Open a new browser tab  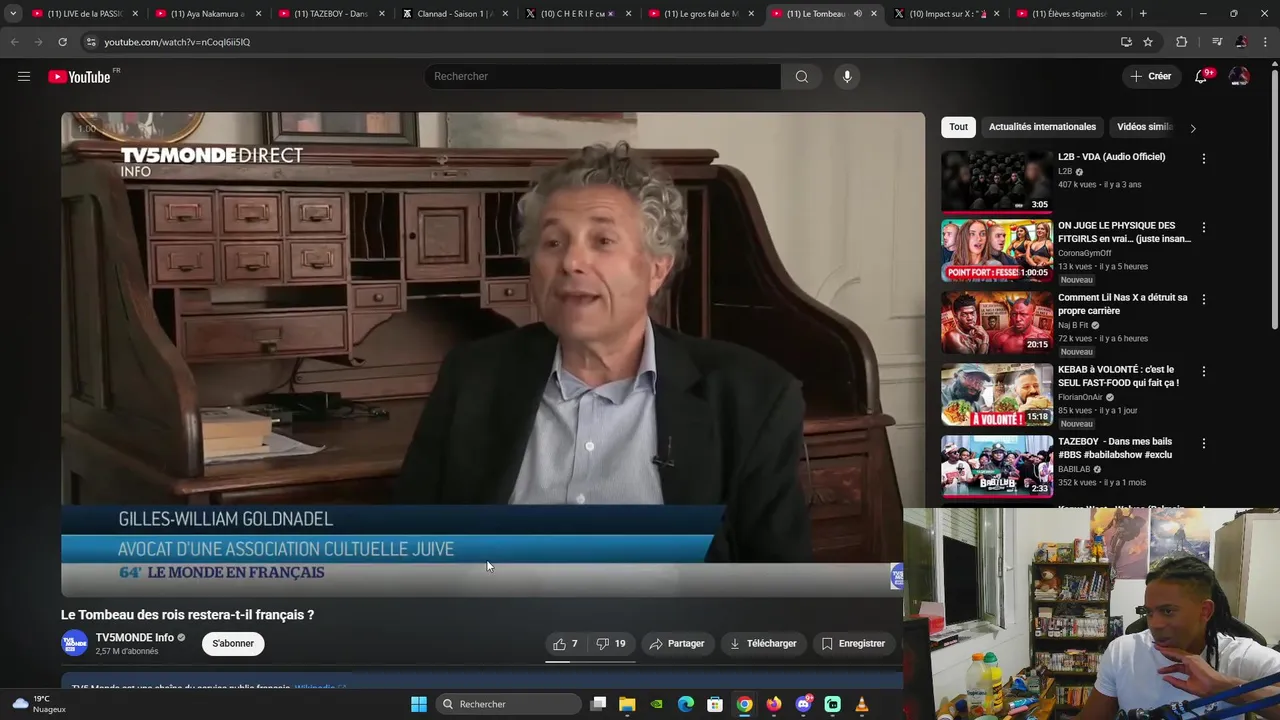(x=1143, y=14)
